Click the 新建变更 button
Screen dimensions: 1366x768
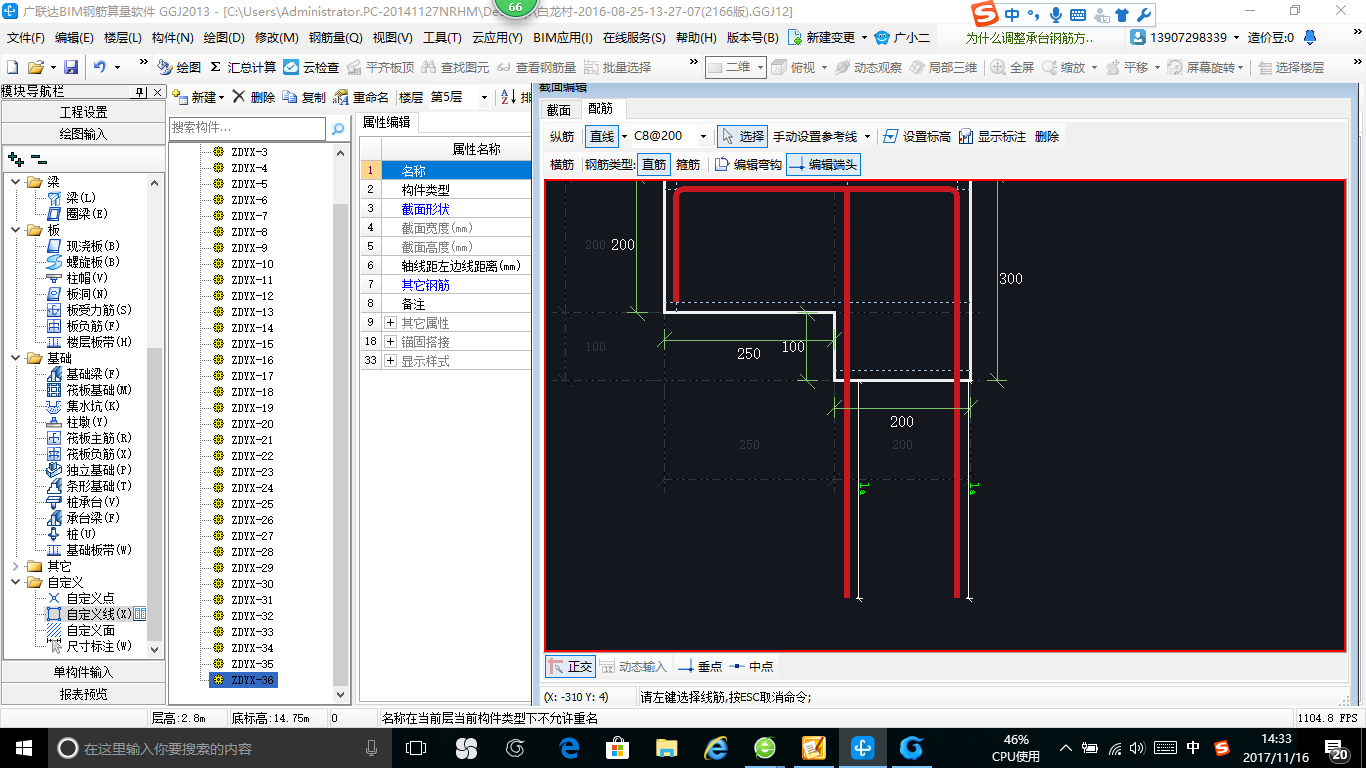pyautogui.click(x=829, y=38)
